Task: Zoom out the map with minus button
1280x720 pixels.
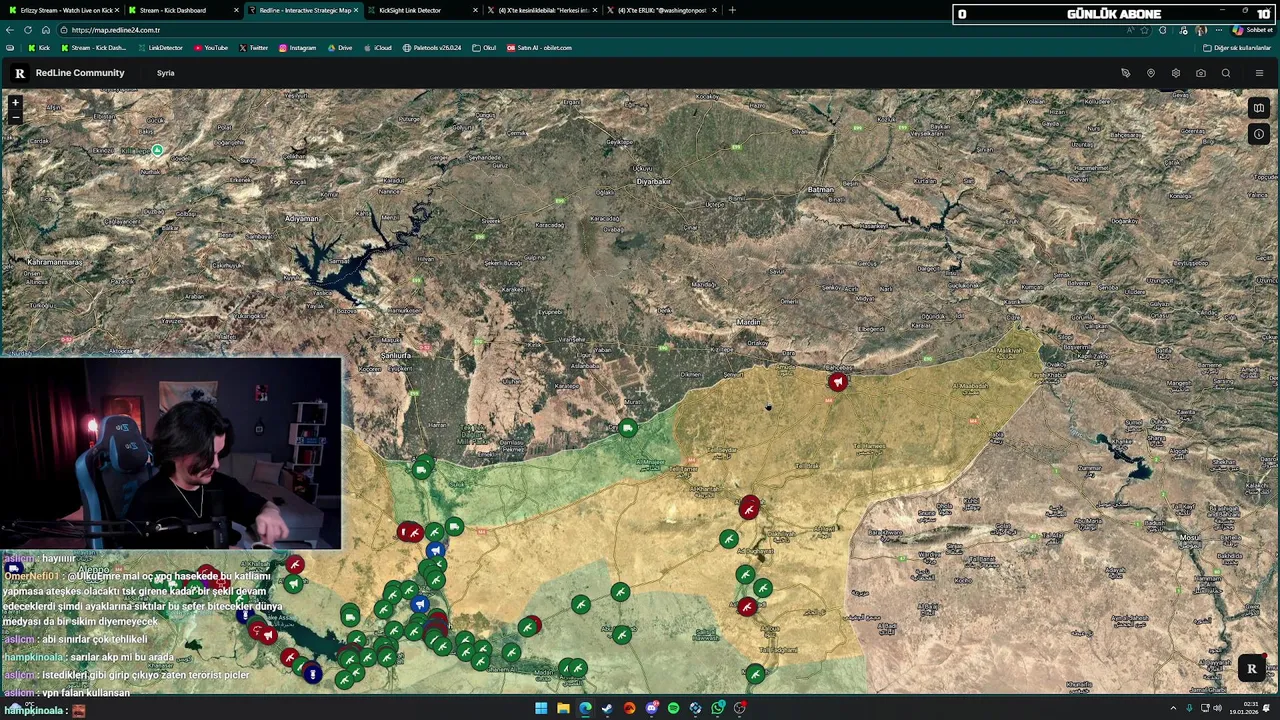Action: [15, 116]
